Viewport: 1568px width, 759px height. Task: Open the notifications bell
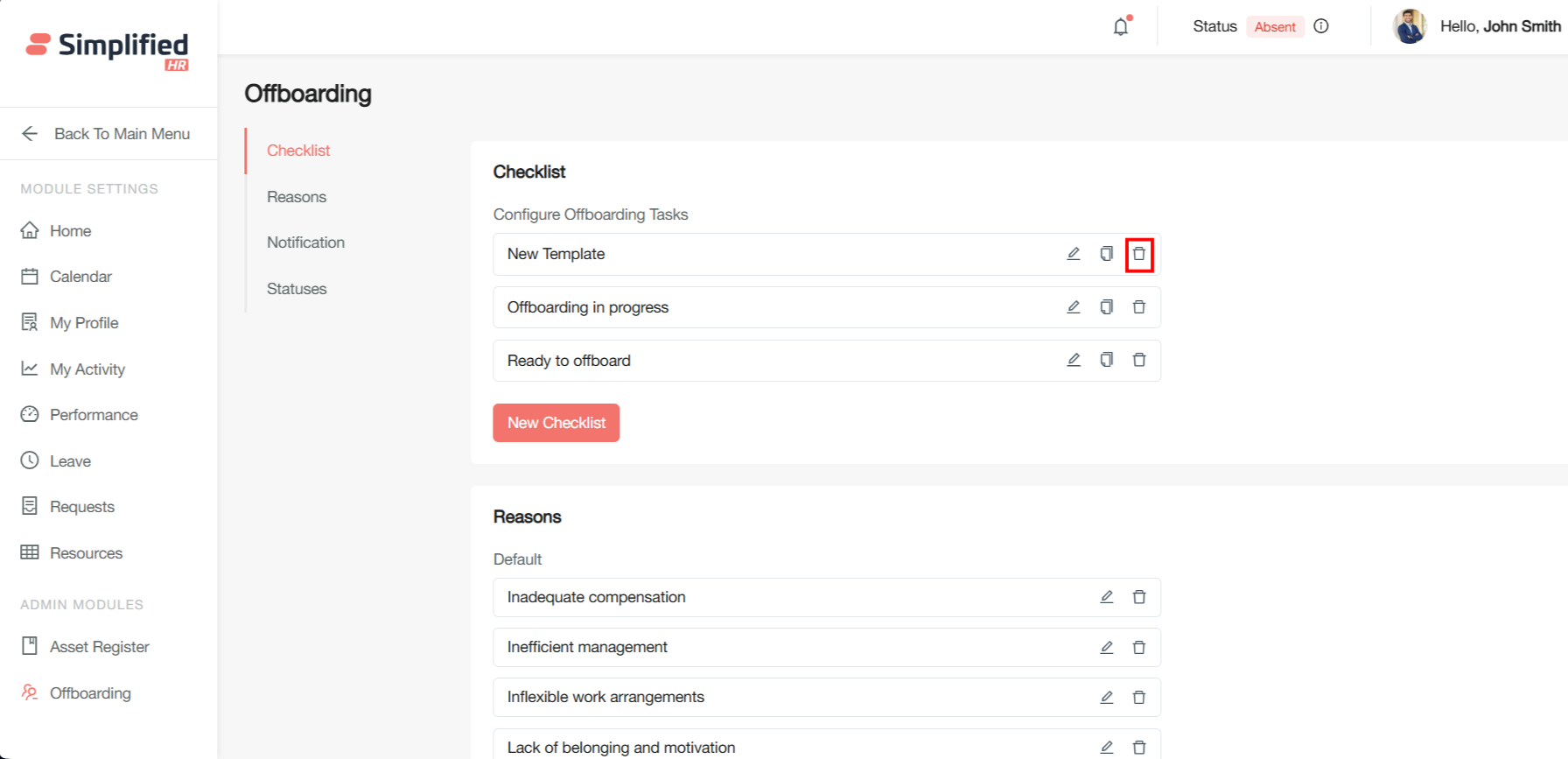[x=1121, y=26]
